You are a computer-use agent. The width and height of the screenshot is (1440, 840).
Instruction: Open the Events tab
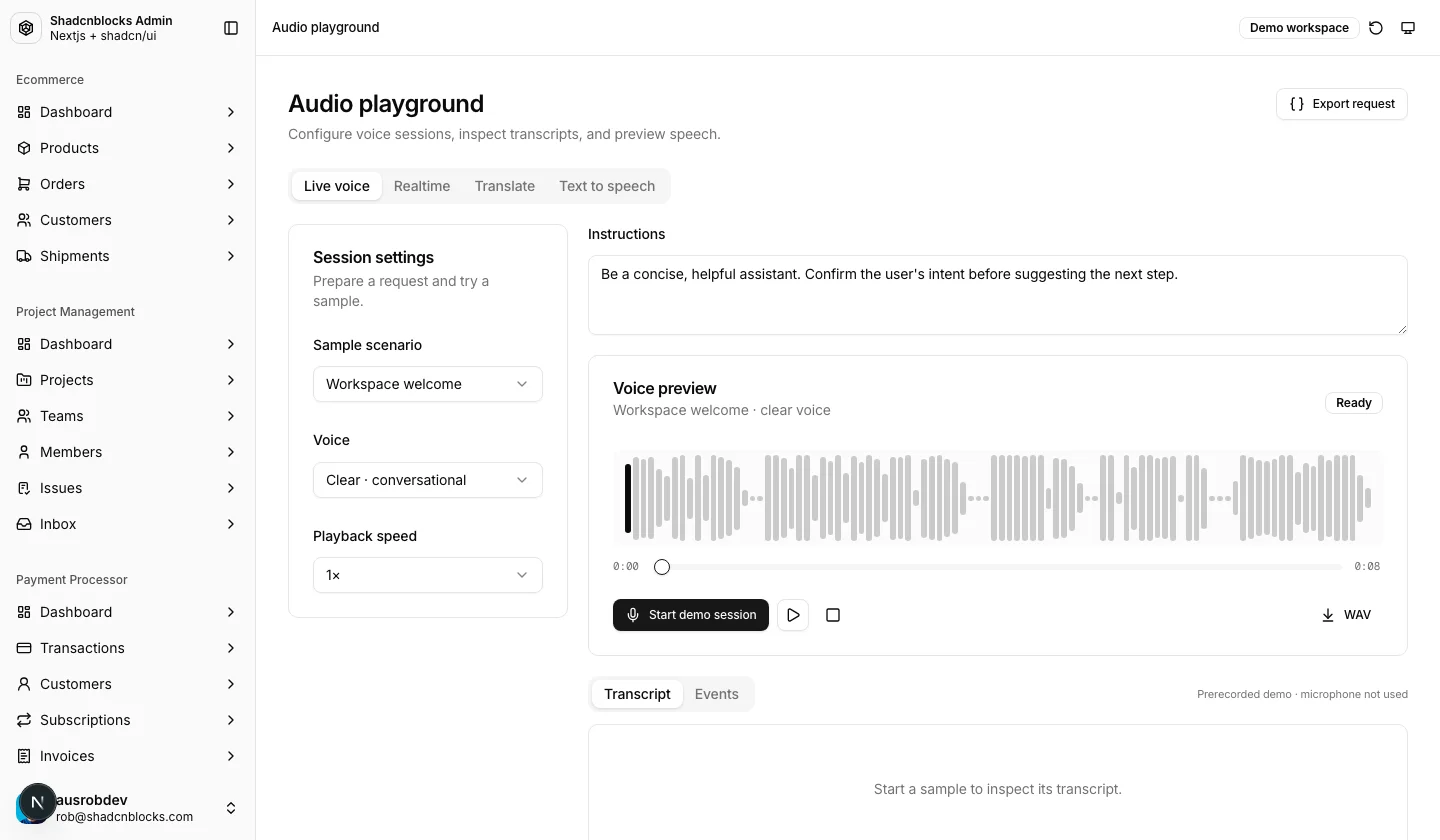(x=717, y=694)
